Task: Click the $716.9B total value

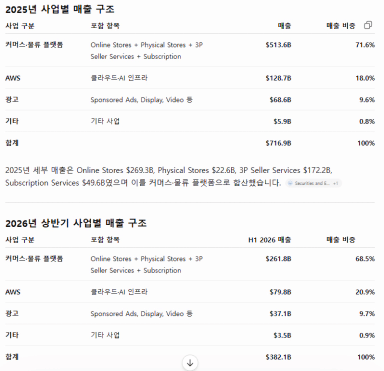Action: tap(278, 143)
